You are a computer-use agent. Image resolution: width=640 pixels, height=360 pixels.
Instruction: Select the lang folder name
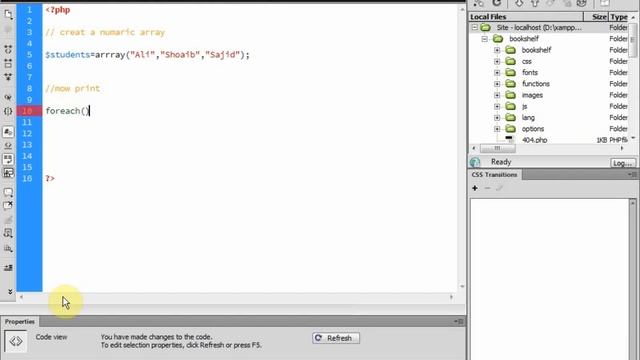click(x=528, y=118)
